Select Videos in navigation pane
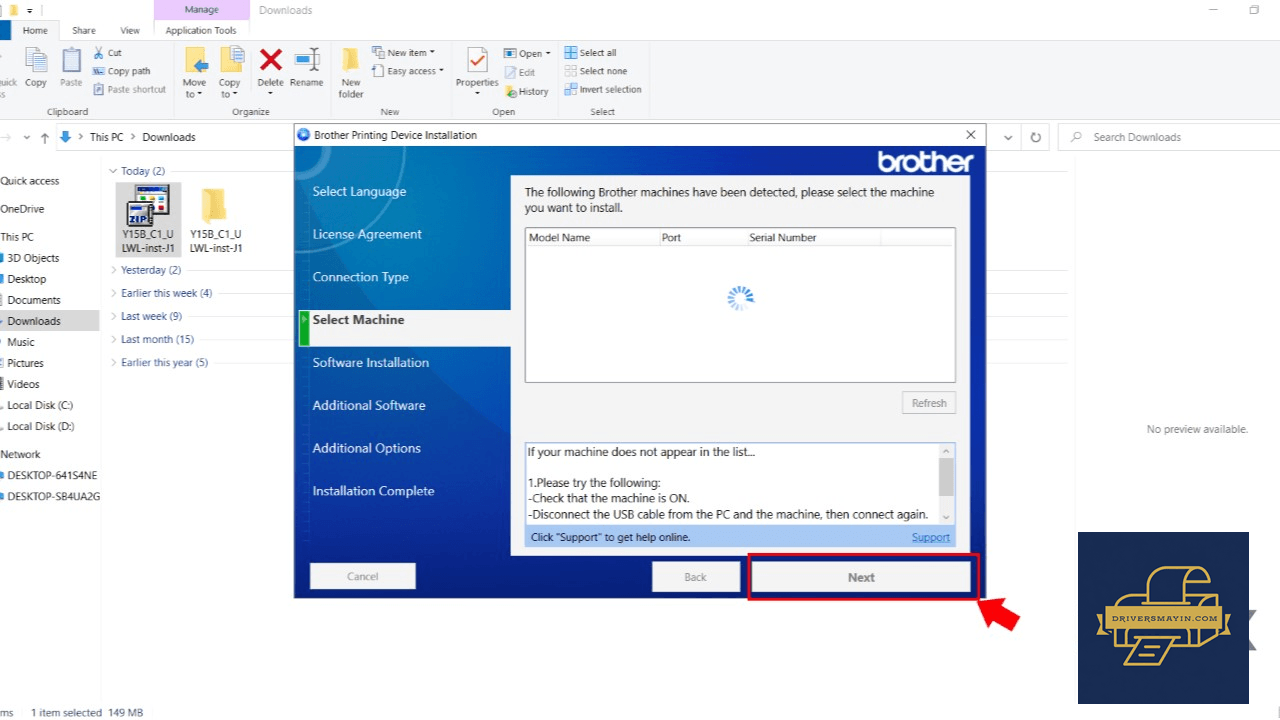The width and height of the screenshot is (1280, 720). pos(23,384)
